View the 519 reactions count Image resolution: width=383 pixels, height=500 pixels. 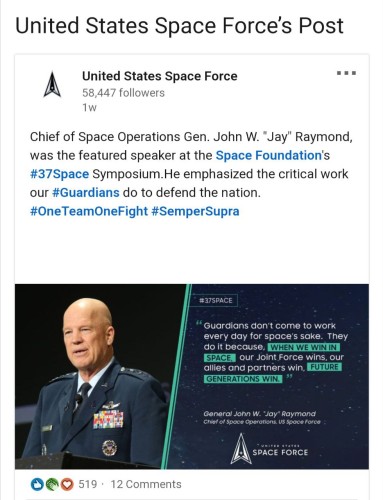tap(88, 484)
